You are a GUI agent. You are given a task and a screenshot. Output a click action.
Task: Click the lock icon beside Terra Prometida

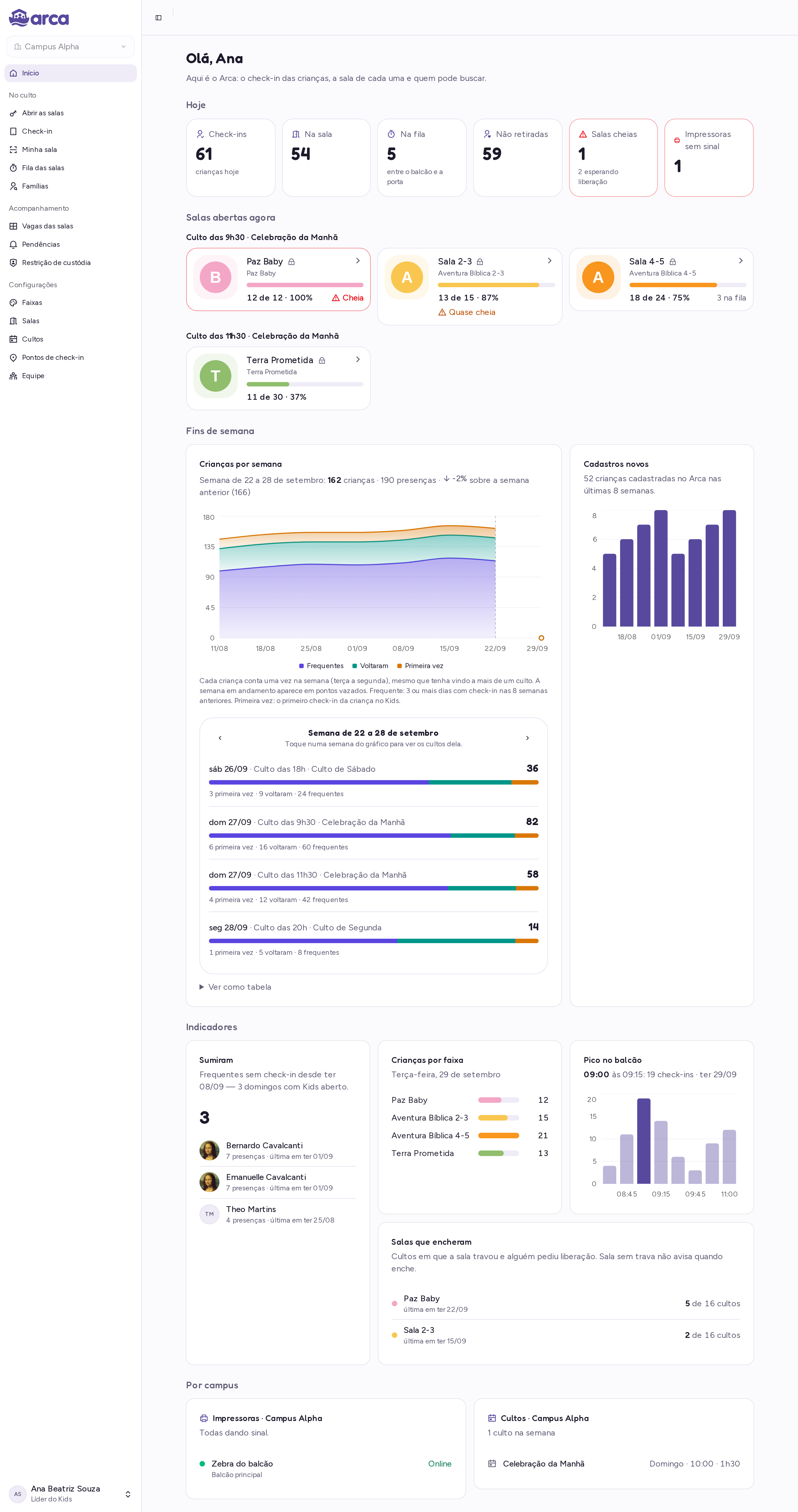[x=322, y=360]
